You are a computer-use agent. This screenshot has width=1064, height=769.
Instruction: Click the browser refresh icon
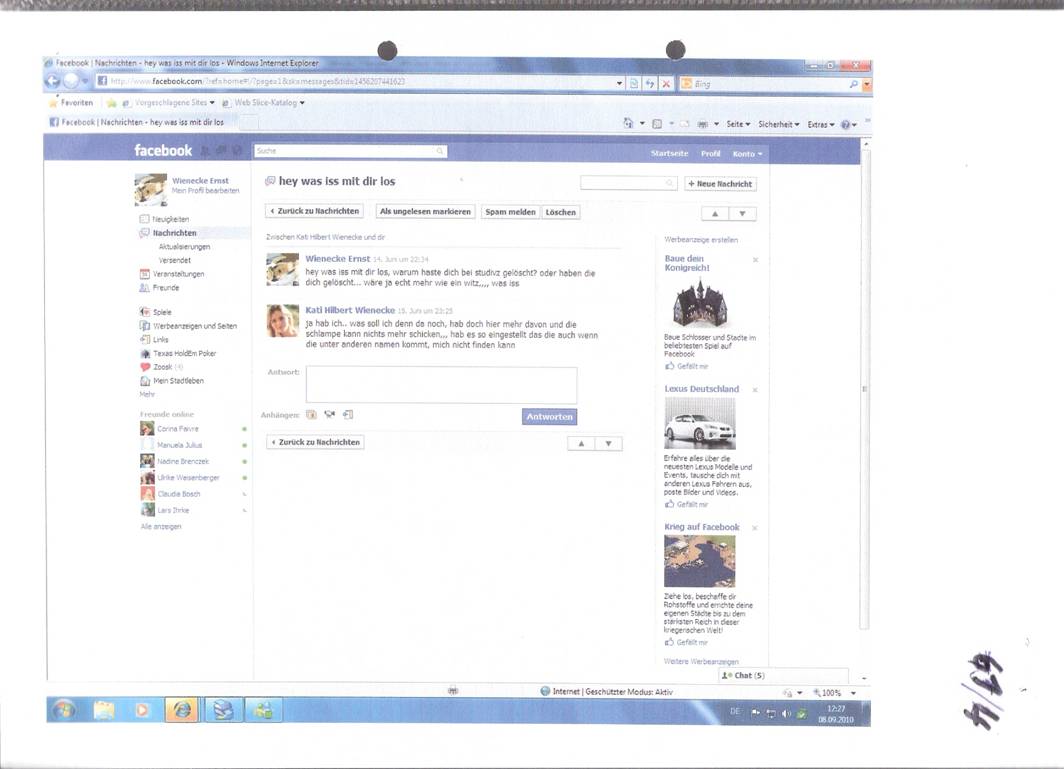[x=650, y=83]
